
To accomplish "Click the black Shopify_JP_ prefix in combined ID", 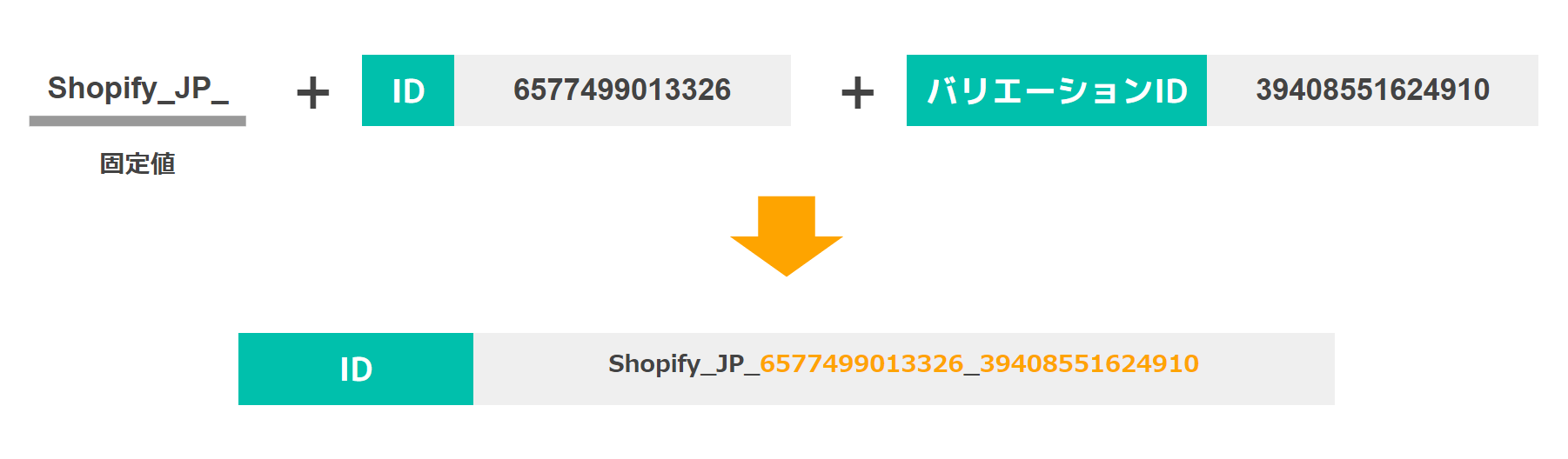I will 684,363.
